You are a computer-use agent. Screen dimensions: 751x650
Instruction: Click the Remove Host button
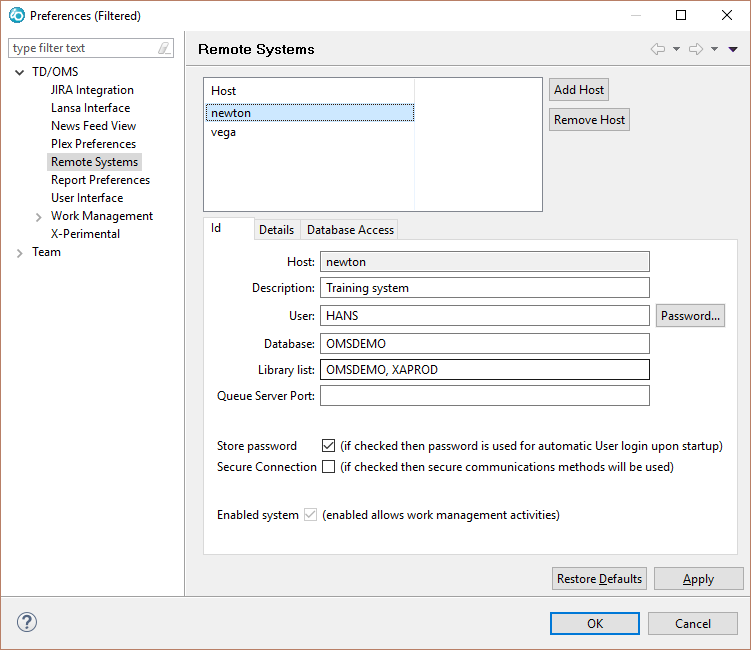tap(589, 120)
